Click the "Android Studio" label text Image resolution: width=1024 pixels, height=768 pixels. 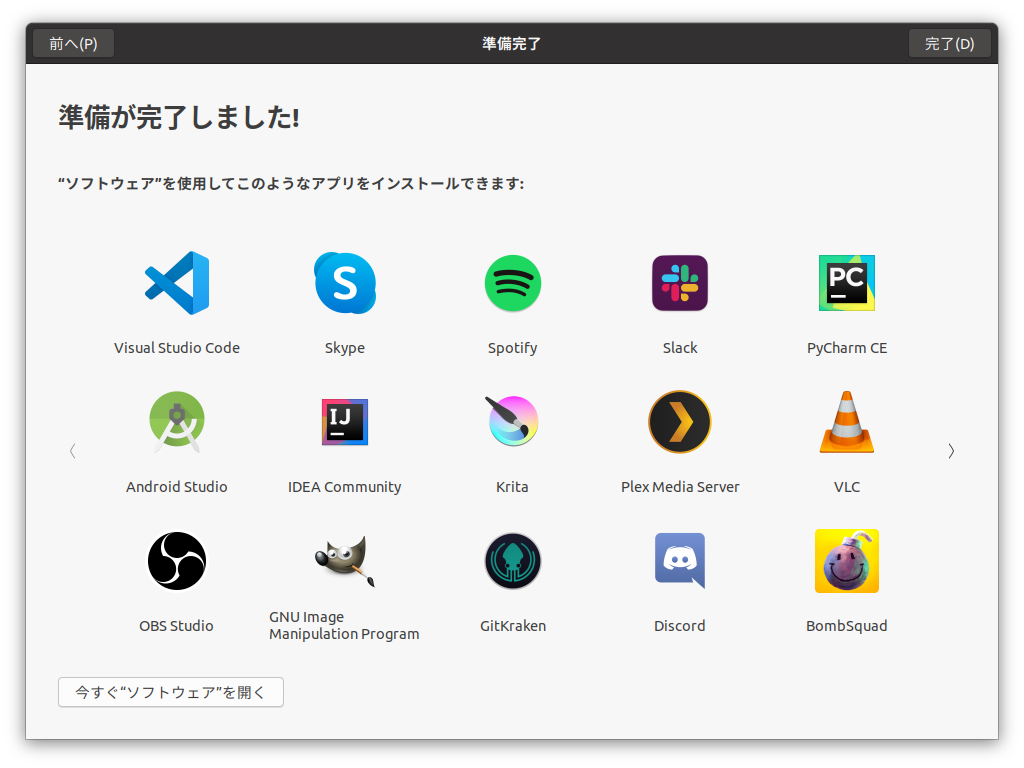177,487
